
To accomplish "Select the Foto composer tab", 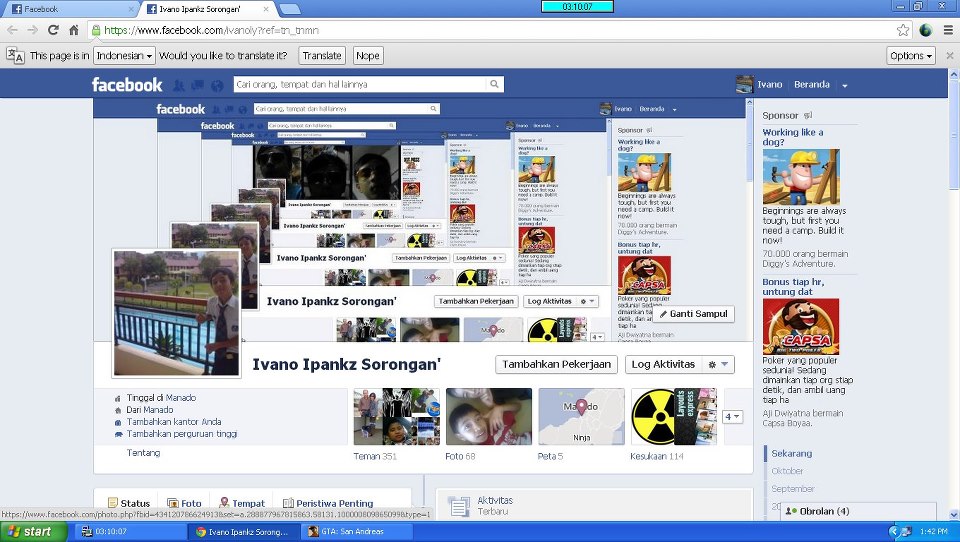I will tap(184, 503).
